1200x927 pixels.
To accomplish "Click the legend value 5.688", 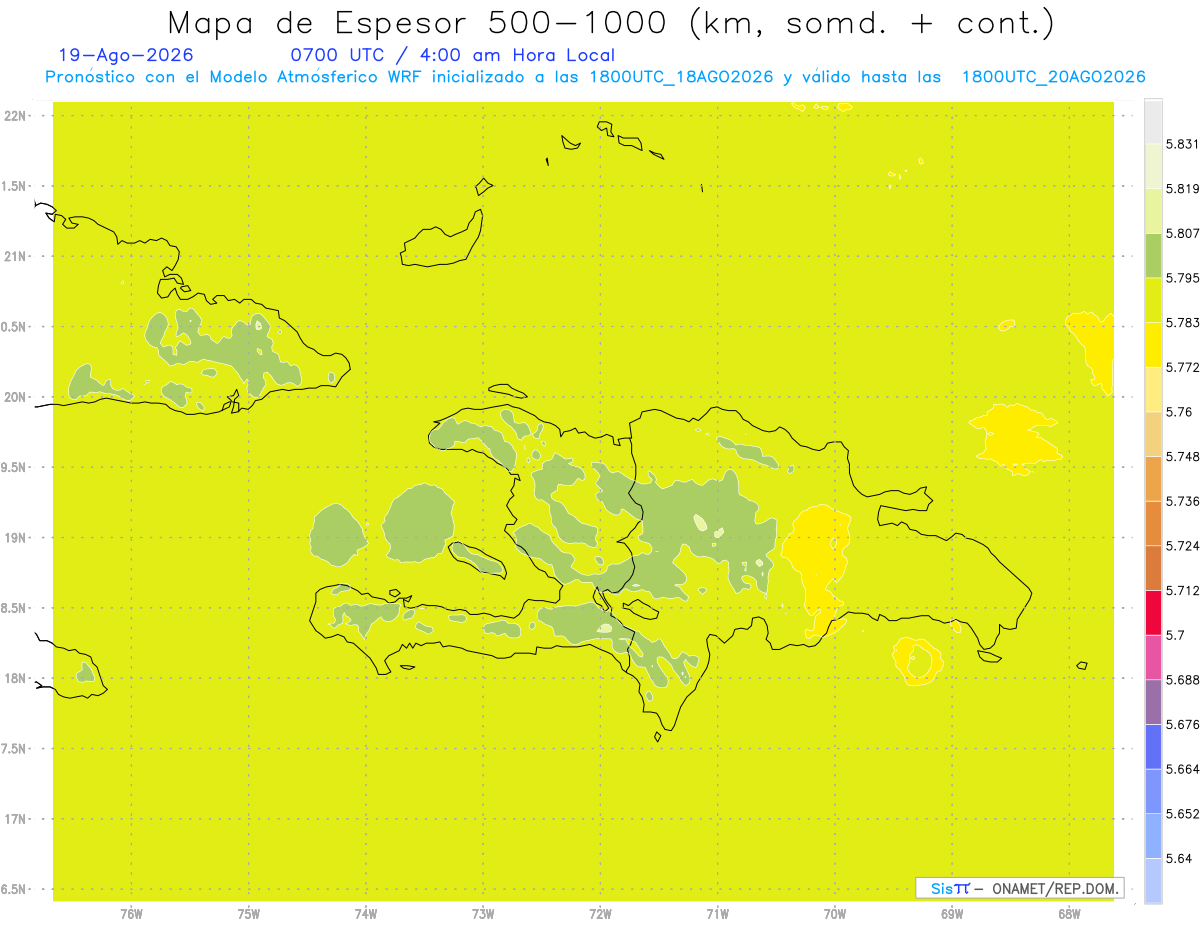I will (x=1182, y=680).
